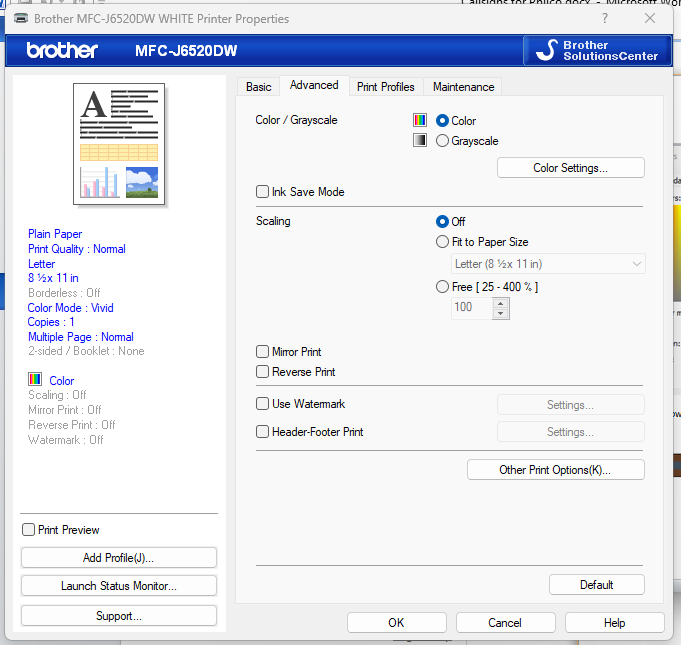Screen dimensions: 681x645
Task: Click 'Letter' paper size summary text
Action: [x=42, y=264]
